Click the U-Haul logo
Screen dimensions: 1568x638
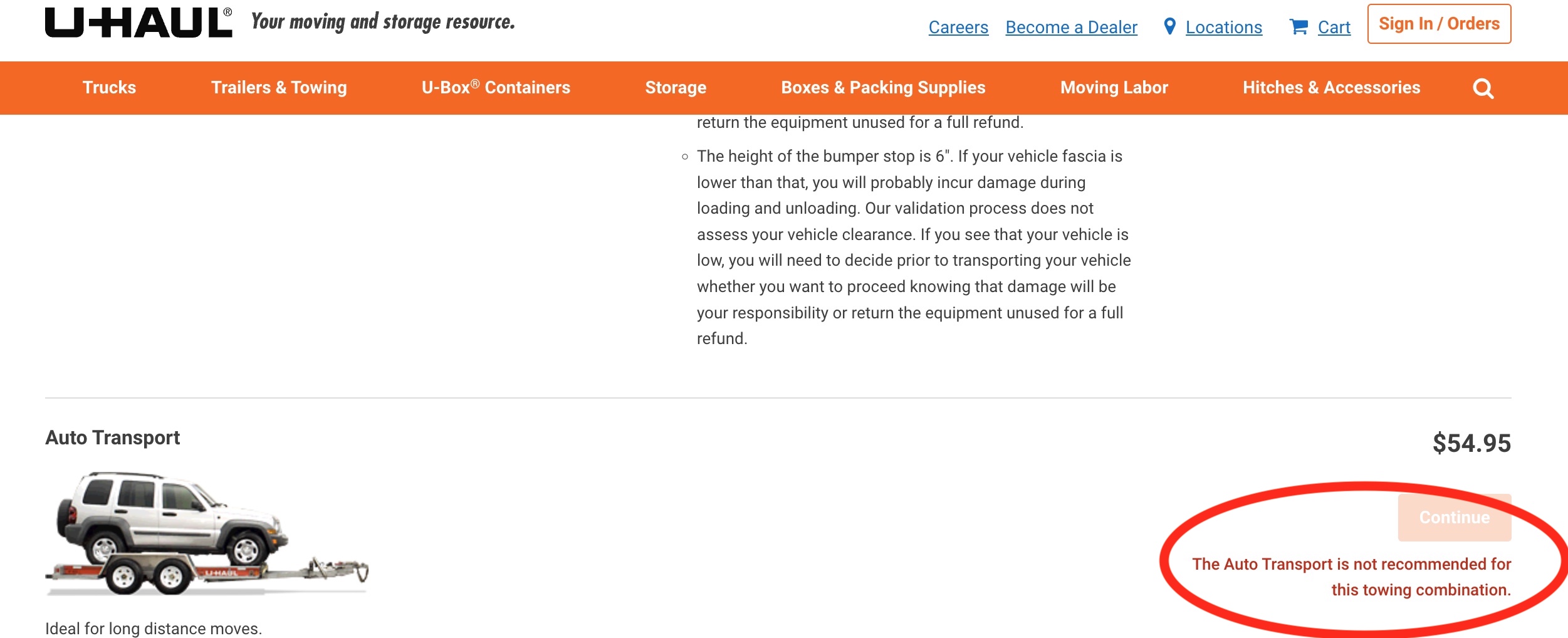pos(139,23)
